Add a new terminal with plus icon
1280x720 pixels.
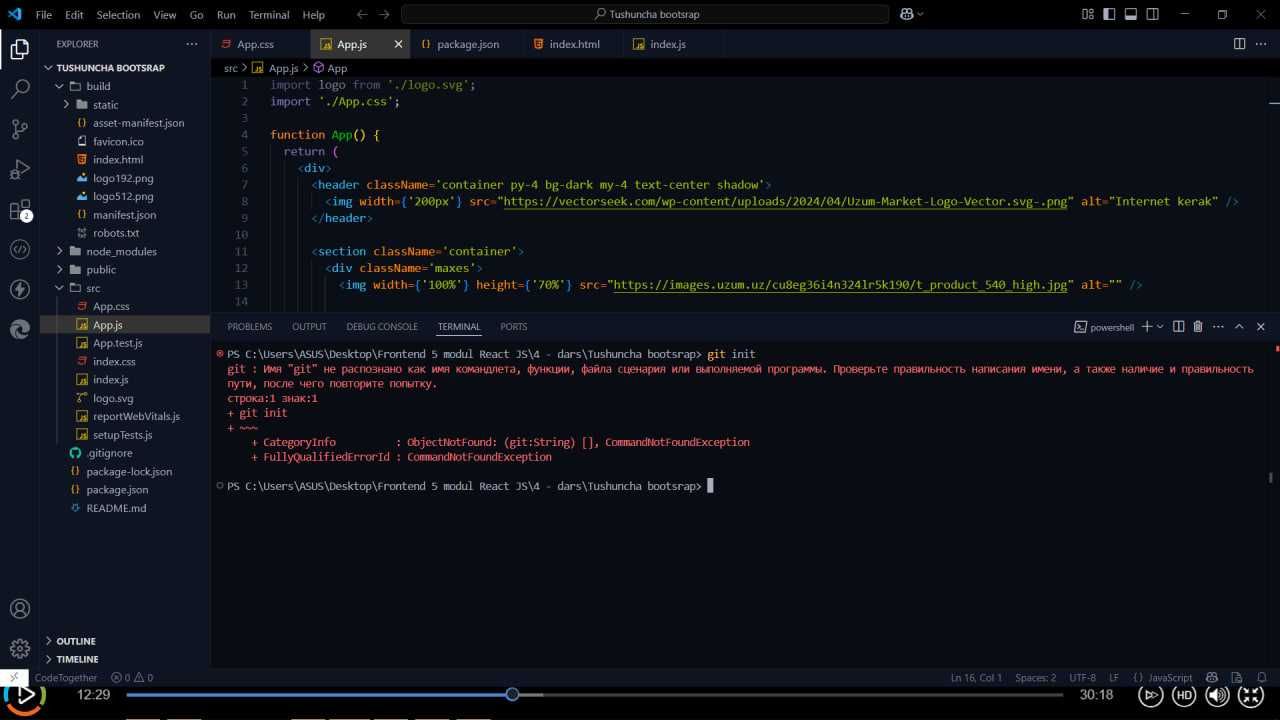1147,327
